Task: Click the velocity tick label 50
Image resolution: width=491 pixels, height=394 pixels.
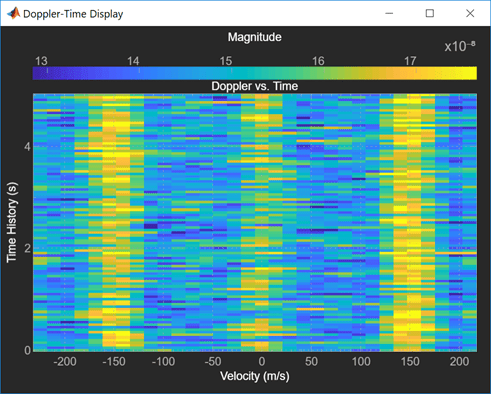Action: tap(311, 362)
